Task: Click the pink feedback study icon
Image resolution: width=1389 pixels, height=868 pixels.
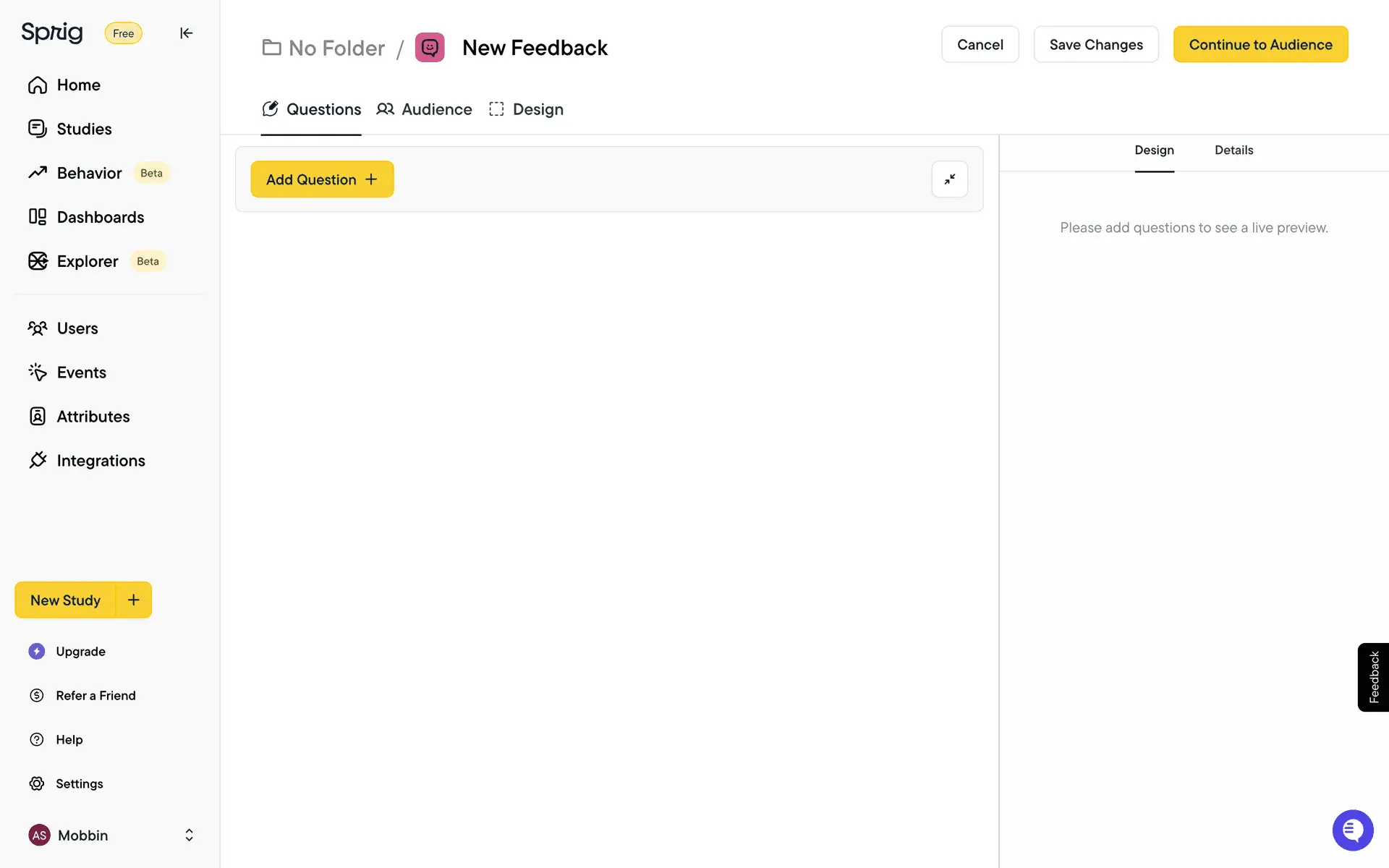Action: tap(430, 48)
